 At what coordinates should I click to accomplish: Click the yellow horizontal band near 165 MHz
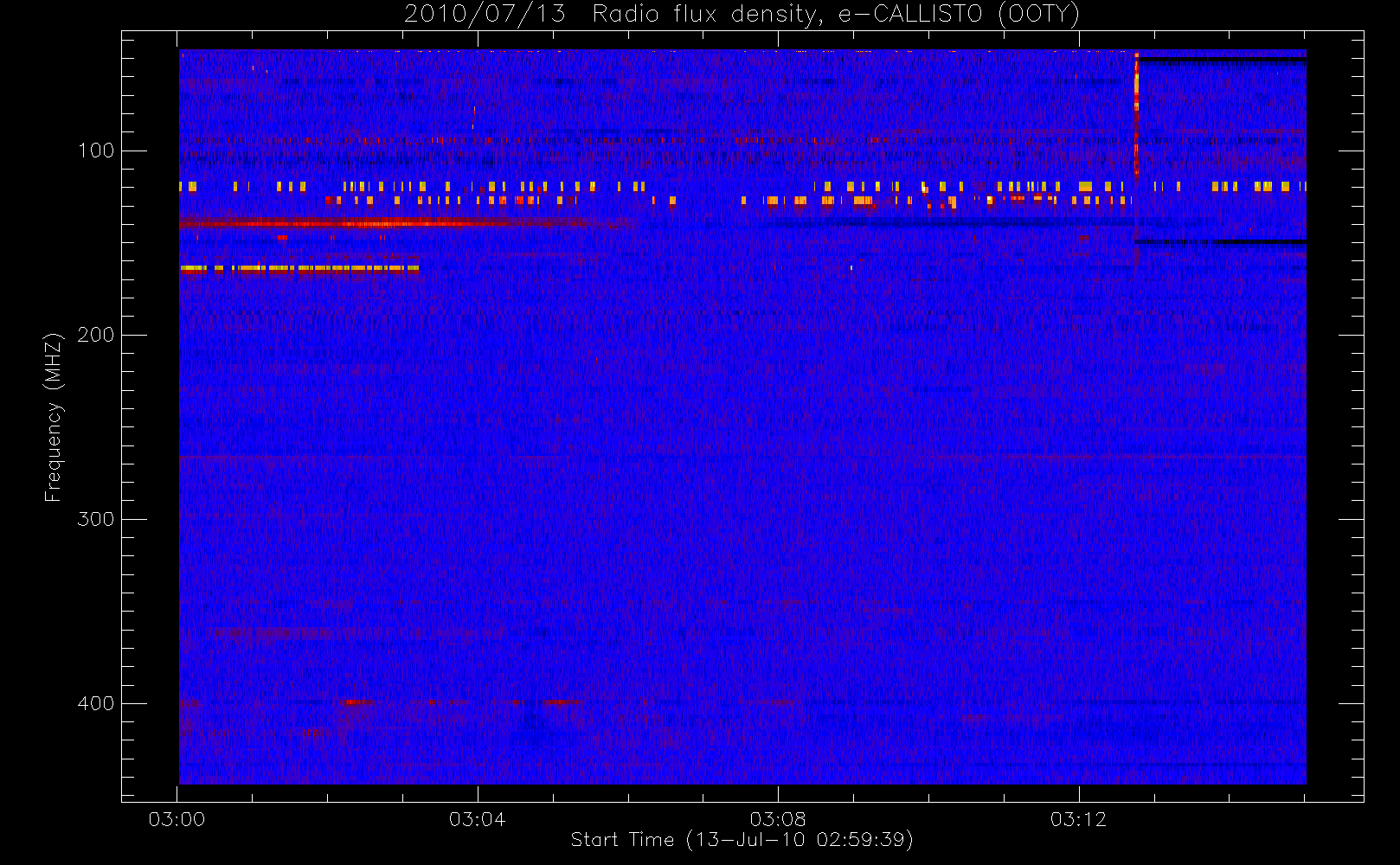pos(299,268)
